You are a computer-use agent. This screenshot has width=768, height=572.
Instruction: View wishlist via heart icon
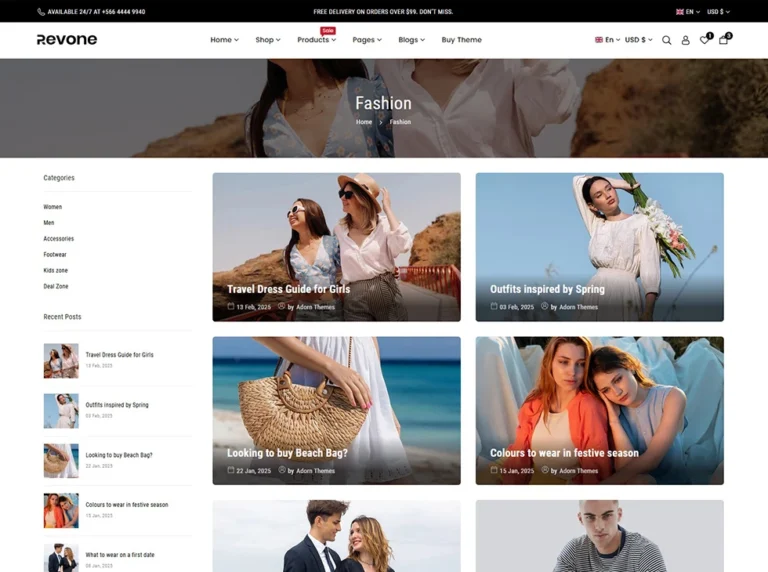[704, 40]
